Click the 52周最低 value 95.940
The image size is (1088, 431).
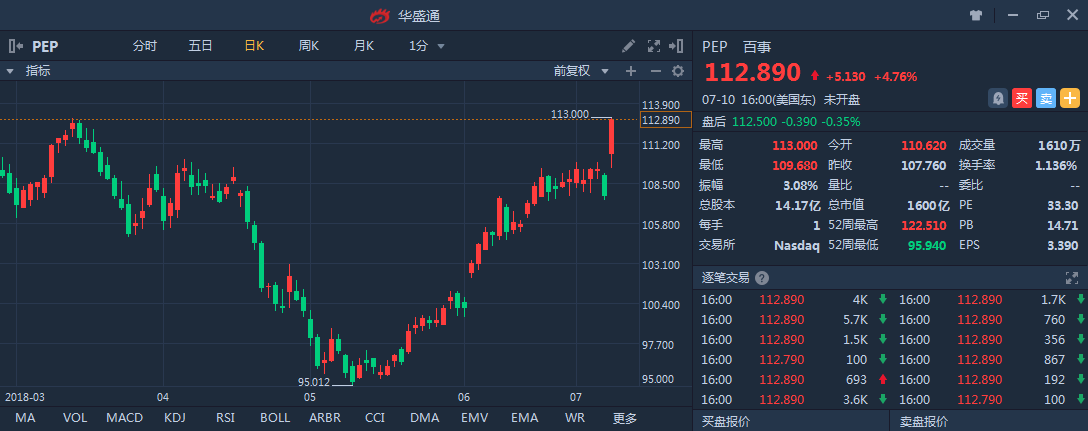[x=928, y=245]
